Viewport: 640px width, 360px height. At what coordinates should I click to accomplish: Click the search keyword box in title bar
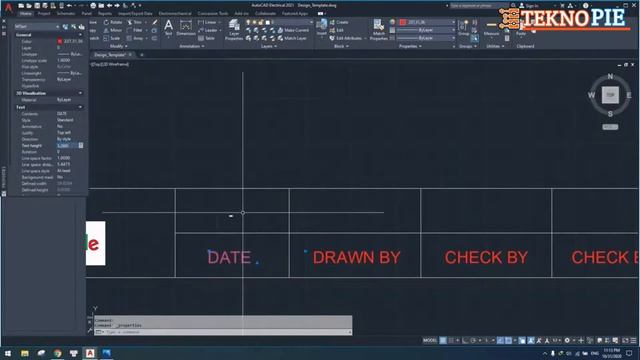point(480,6)
